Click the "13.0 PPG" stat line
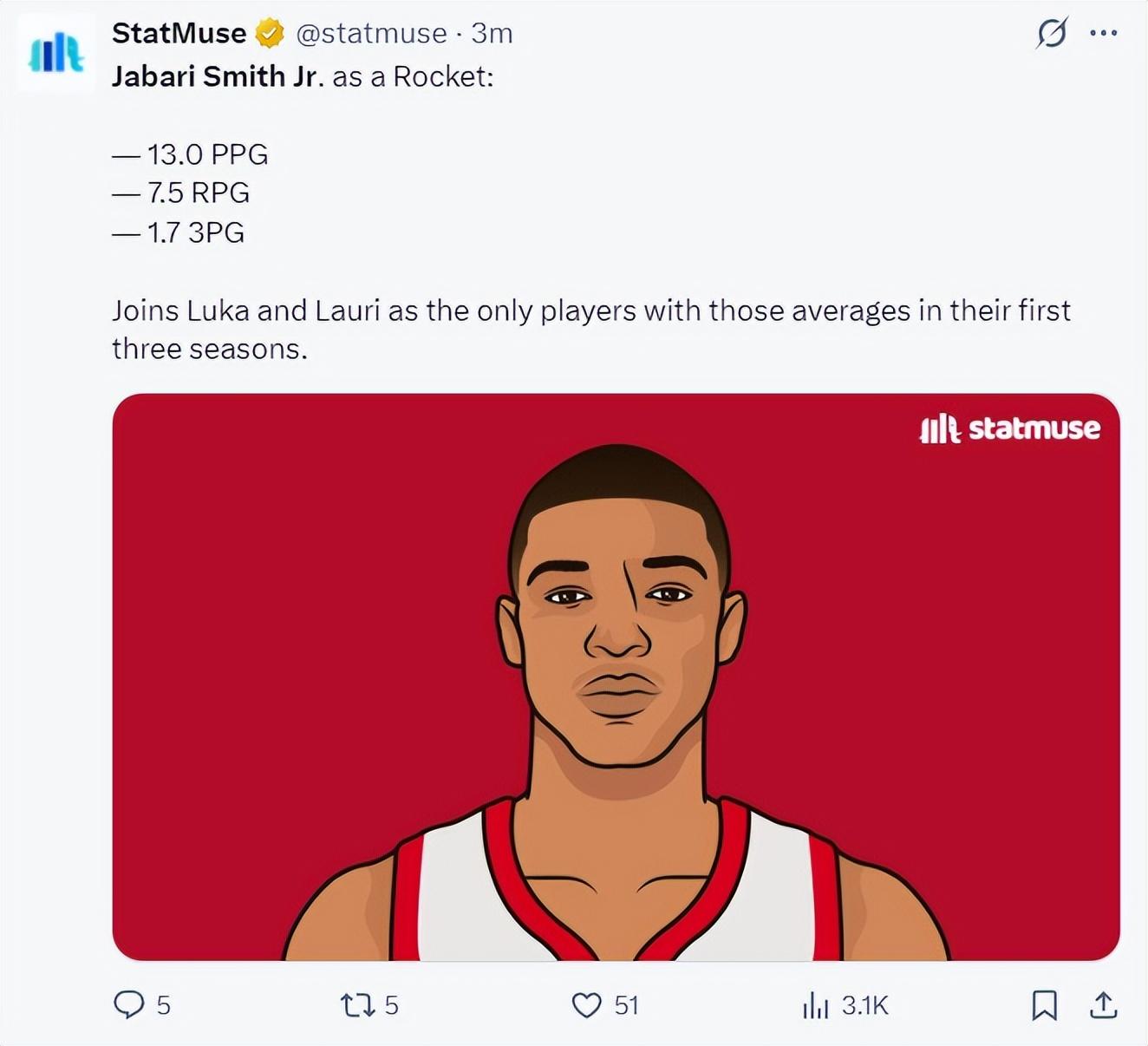Screen dimensions: 1148x1046 [x=206, y=154]
